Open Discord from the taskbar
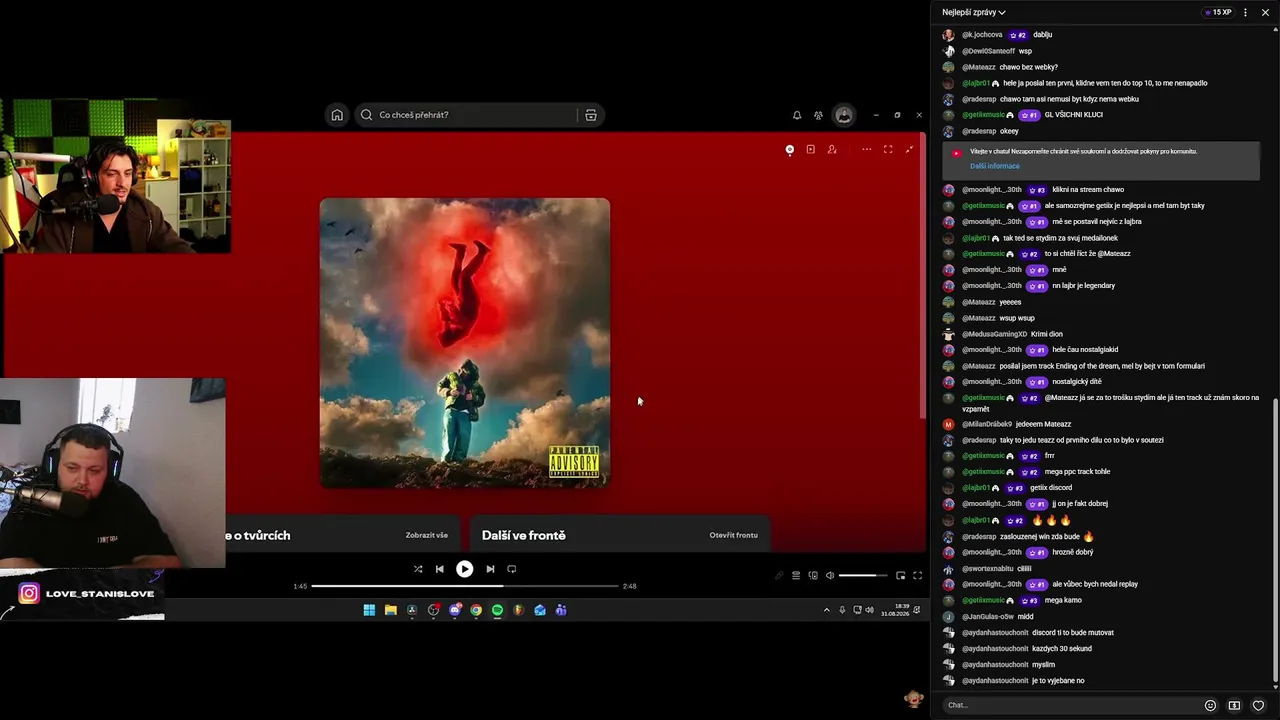The height and width of the screenshot is (720, 1280). (x=455, y=610)
